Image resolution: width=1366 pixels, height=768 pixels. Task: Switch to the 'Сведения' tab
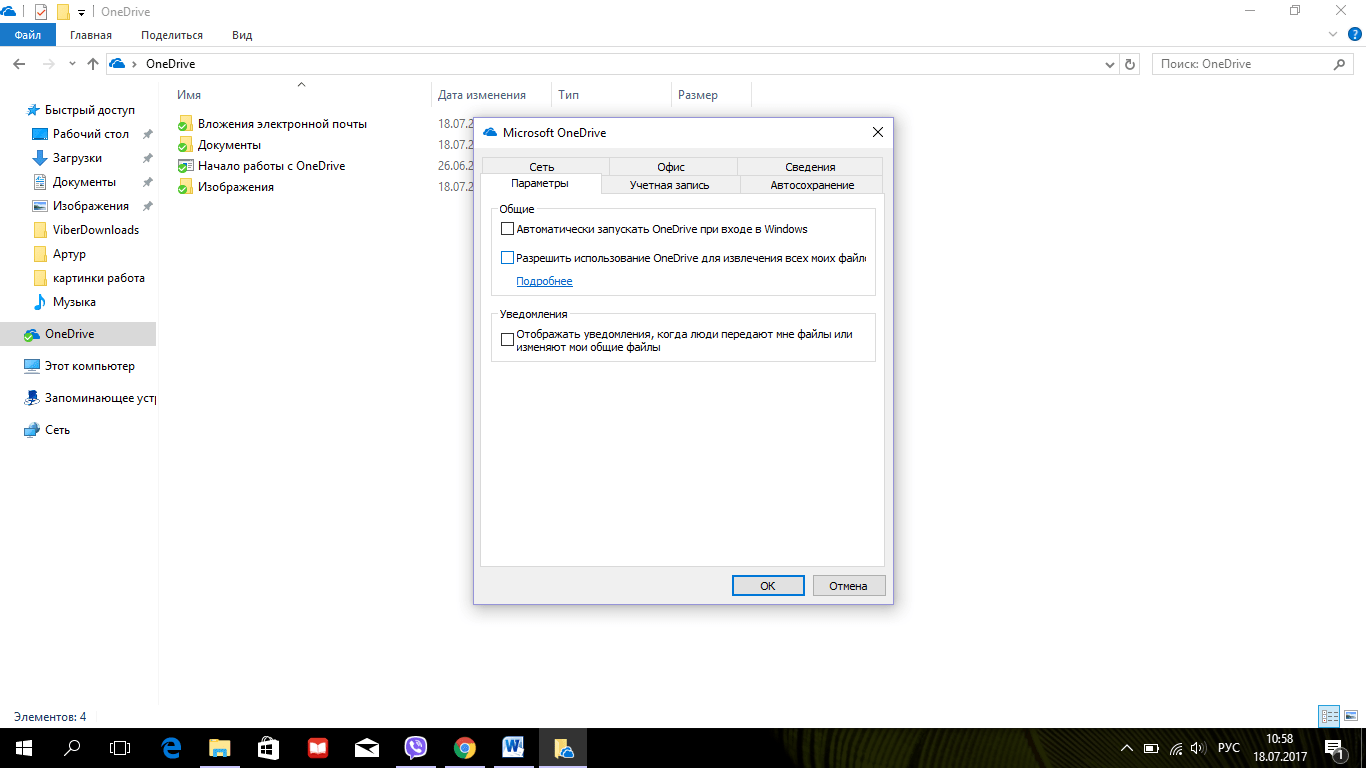(x=810, y=167)
